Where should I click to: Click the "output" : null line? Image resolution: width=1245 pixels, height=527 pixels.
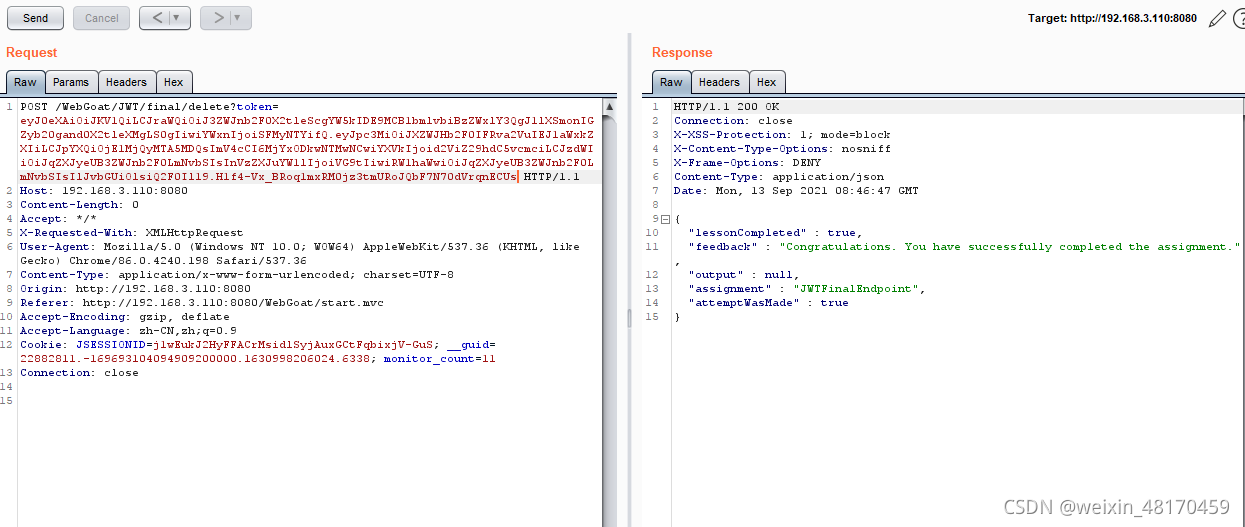coord(743,274)
